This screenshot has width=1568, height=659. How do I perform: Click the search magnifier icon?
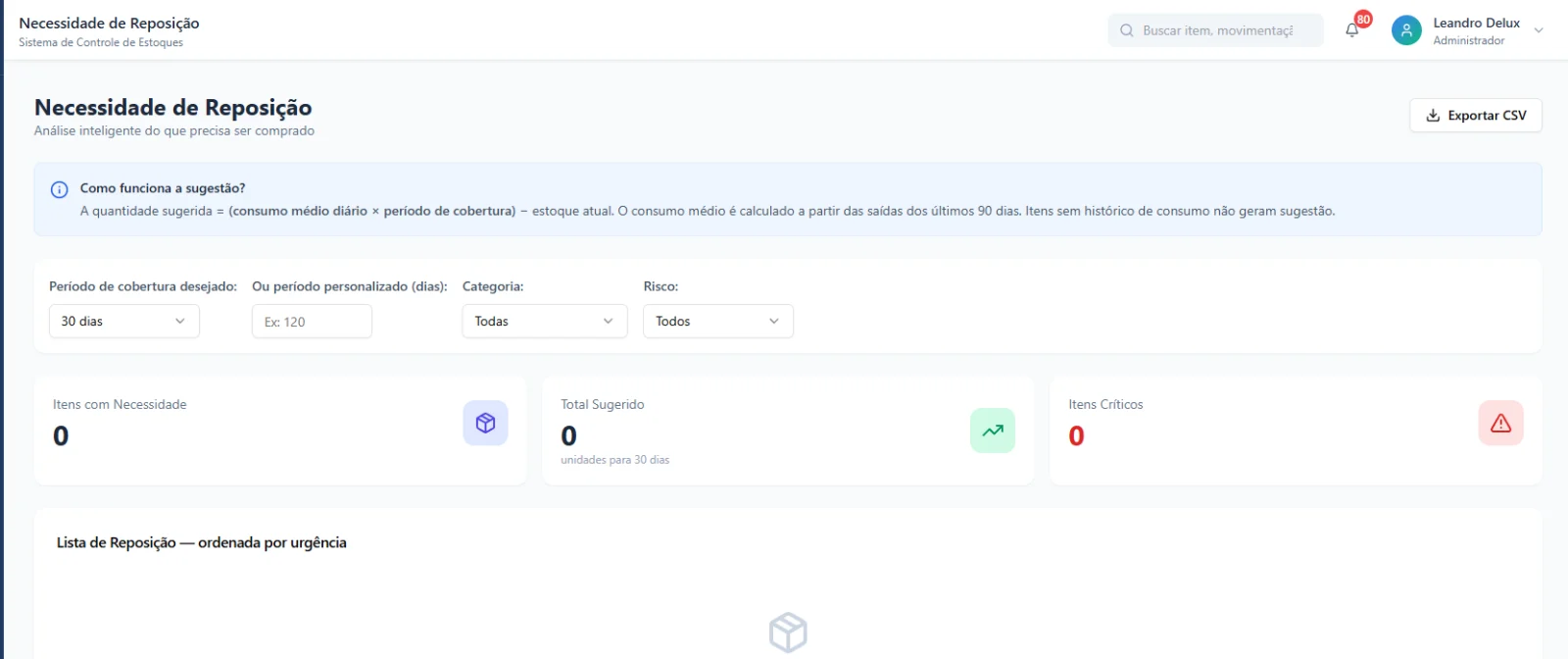point(1127,30)
